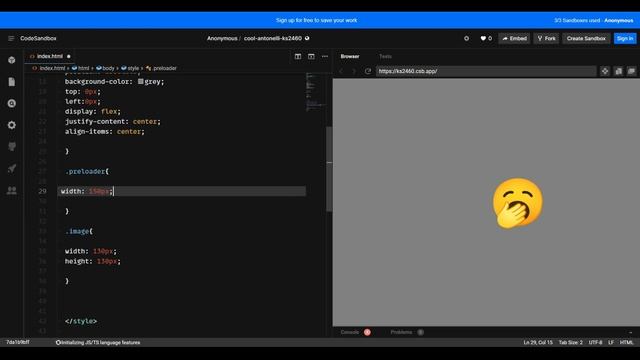Click the browser back arrow
The height and width of the screenshot is (360, 640).
coord(341,71)
